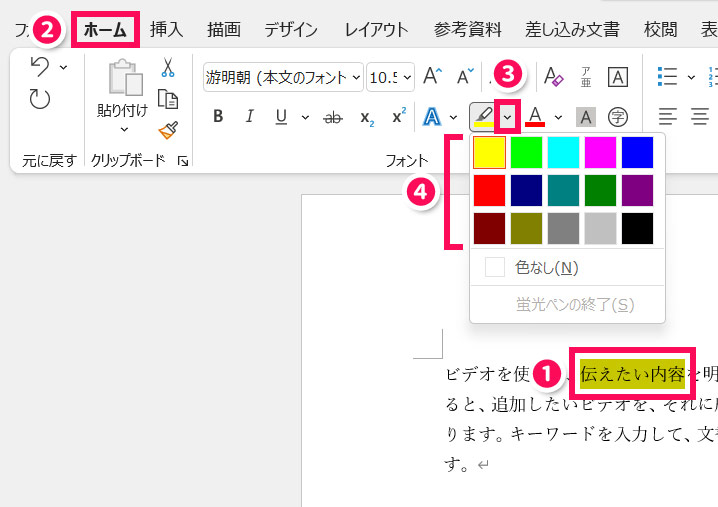Toggle Bold formatting

click(x=218, y=116)
